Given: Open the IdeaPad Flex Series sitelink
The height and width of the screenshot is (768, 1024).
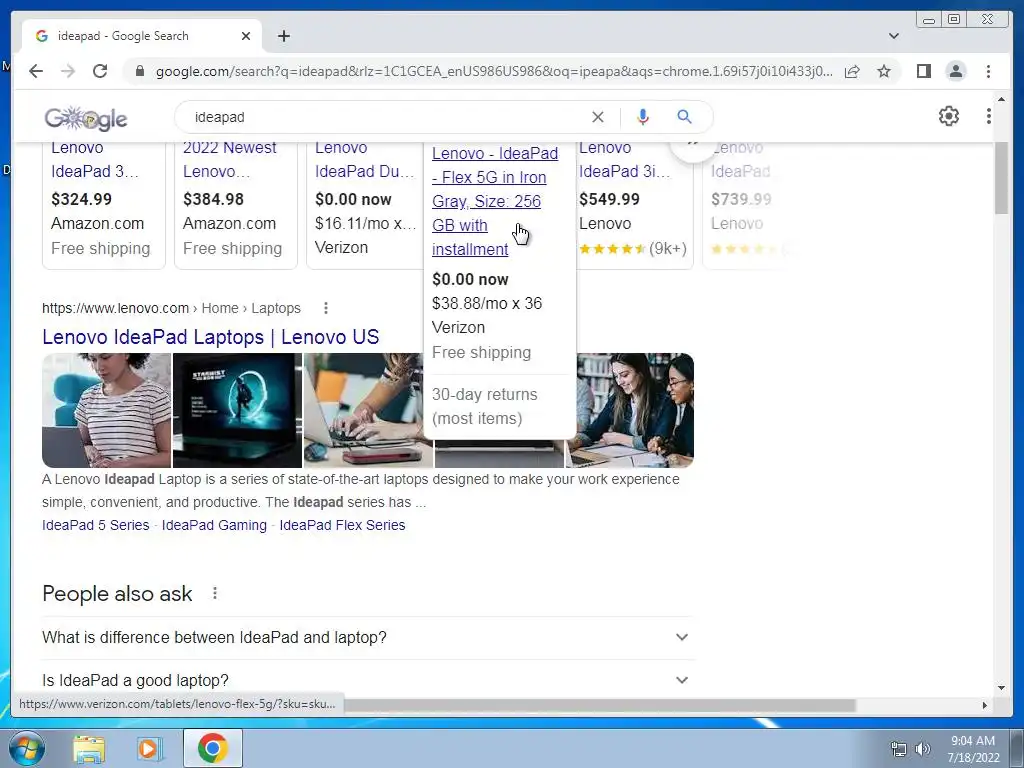Looking at the screenshot, I should (x=342, y=525).
